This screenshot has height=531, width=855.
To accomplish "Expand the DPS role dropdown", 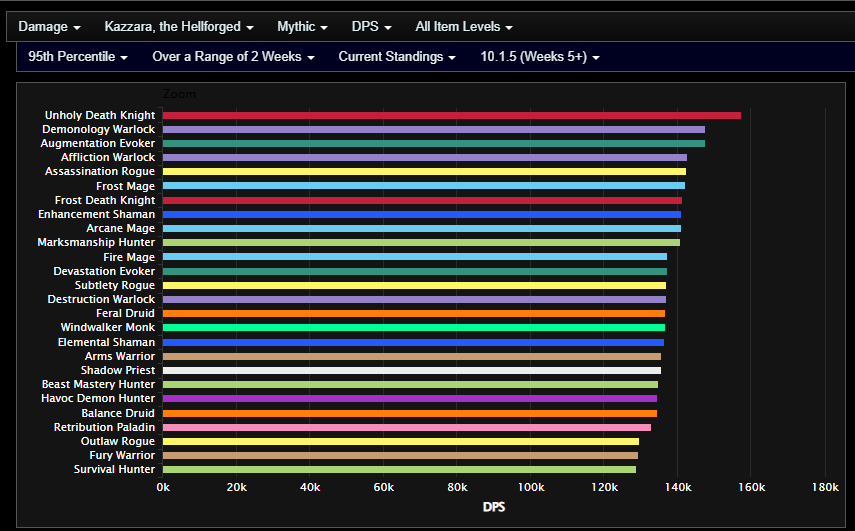I will pyautogui.click(x=371, y=27).
